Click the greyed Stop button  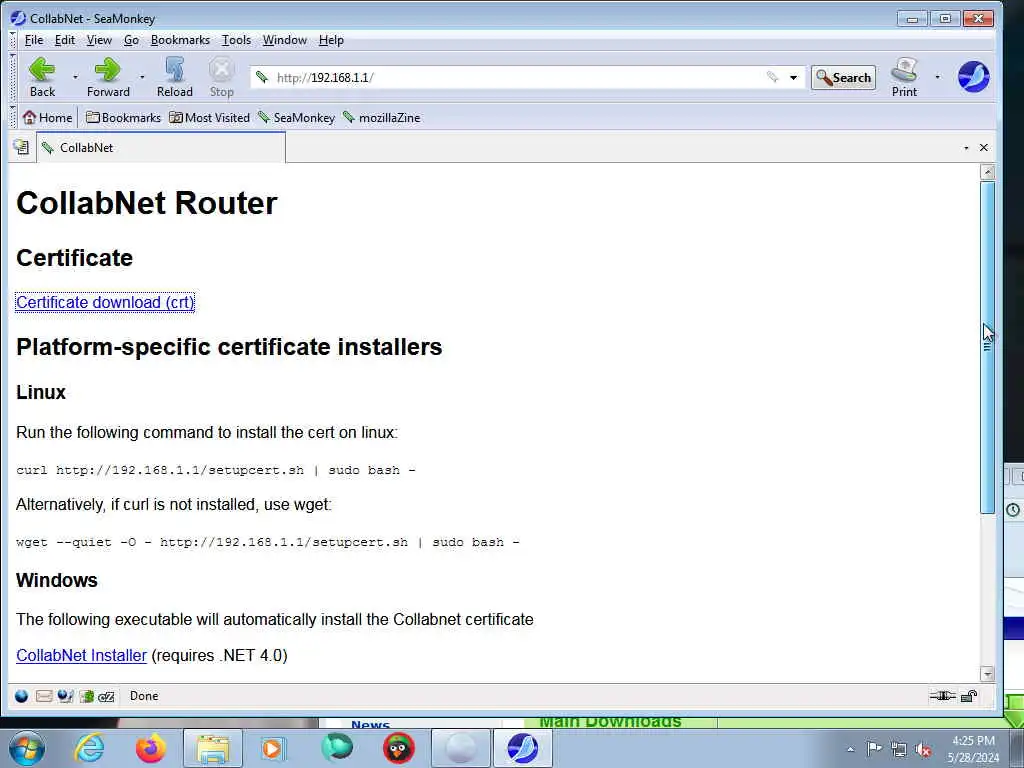click(221, 77)
